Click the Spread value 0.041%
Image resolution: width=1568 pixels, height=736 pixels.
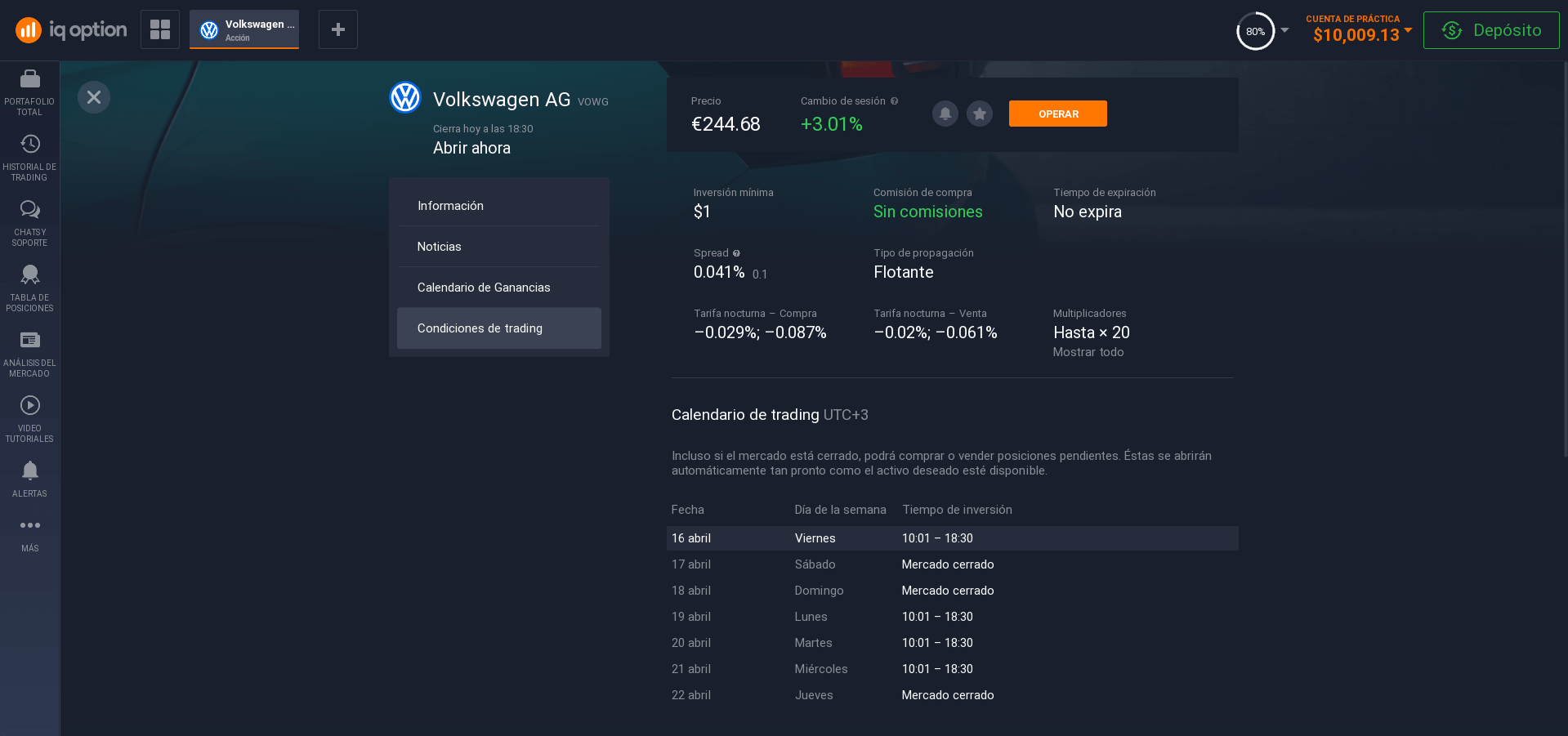(x=719, y=272)
